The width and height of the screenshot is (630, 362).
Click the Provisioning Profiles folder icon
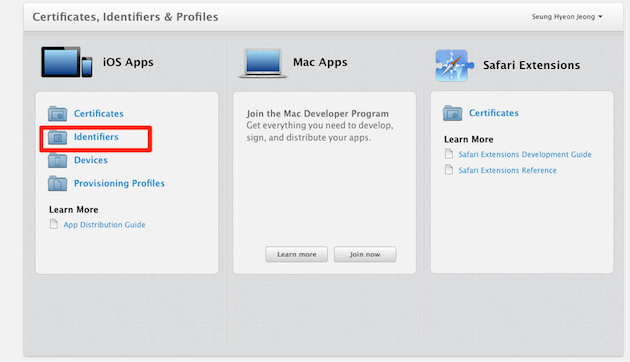(57, 183)
